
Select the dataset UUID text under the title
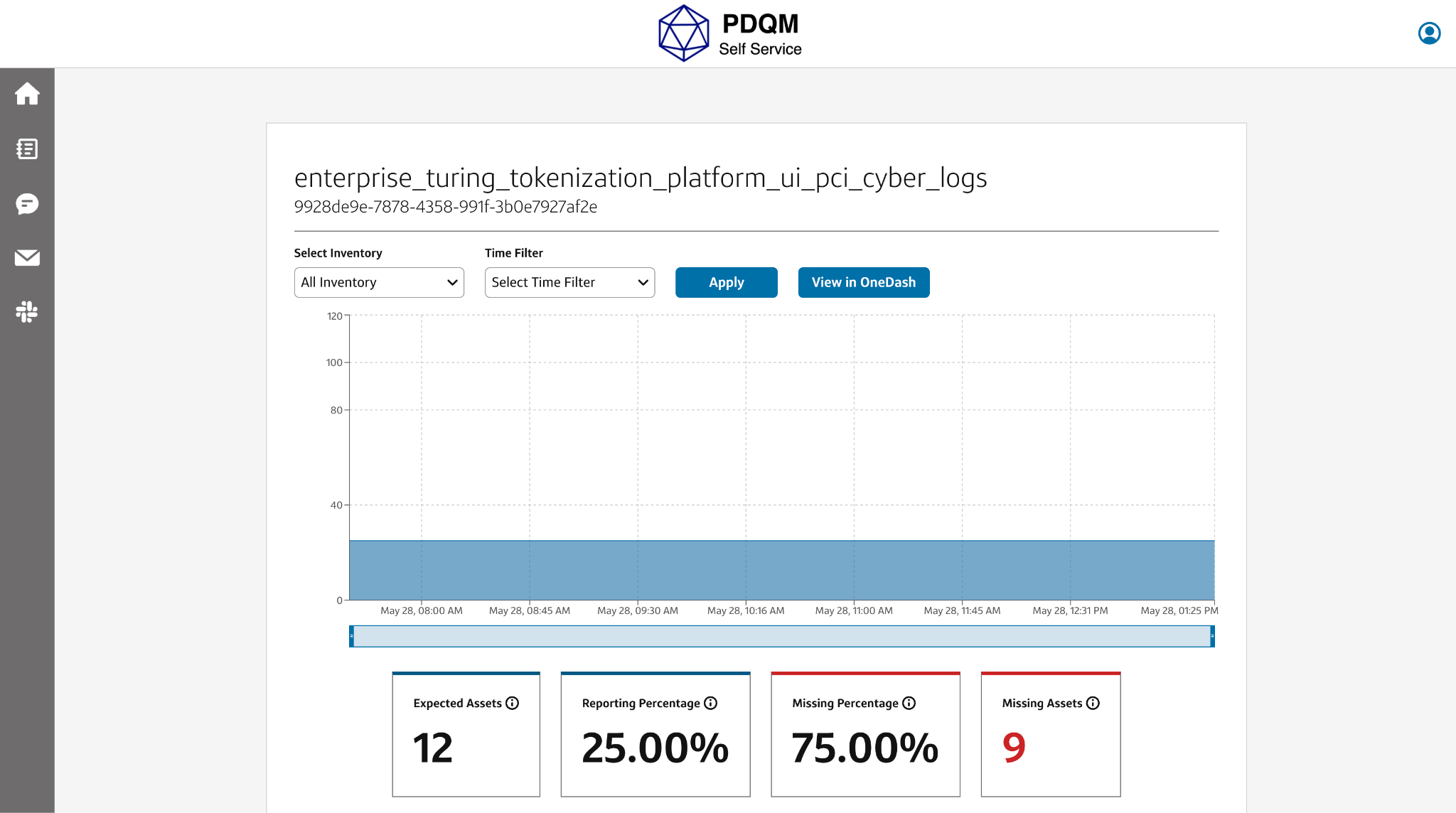(446, 207)
